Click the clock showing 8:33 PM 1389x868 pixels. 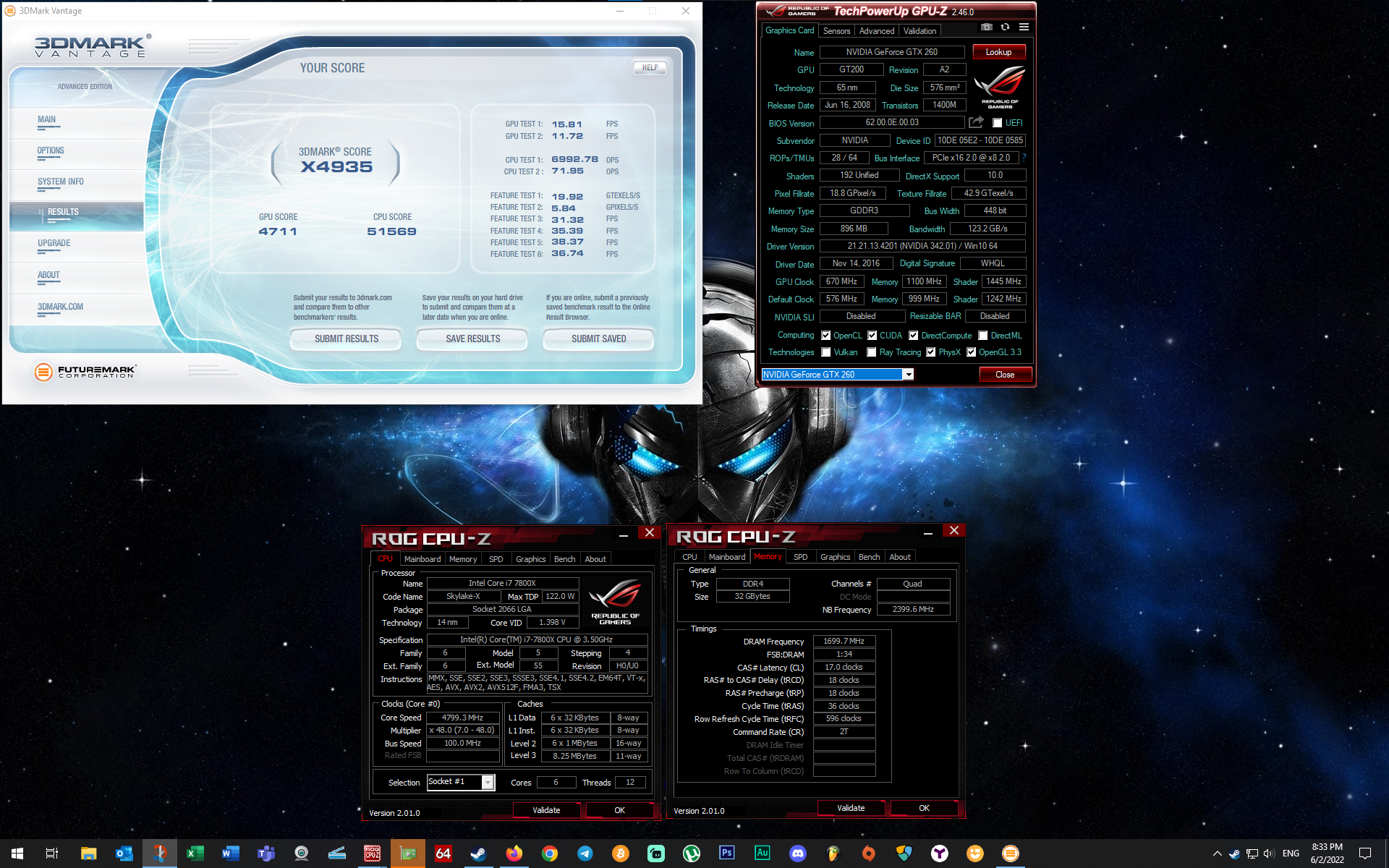(x=1327, y=847)
